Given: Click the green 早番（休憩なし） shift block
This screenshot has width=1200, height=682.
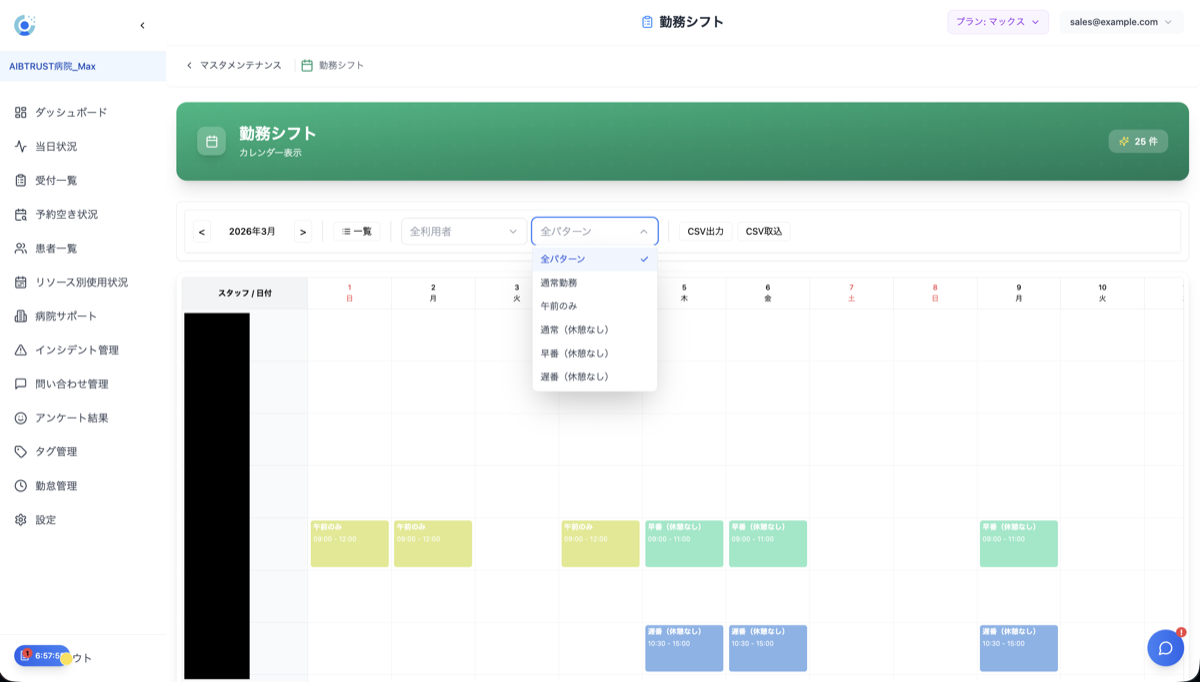Looking at the screenshot, I should coord(684,544).
